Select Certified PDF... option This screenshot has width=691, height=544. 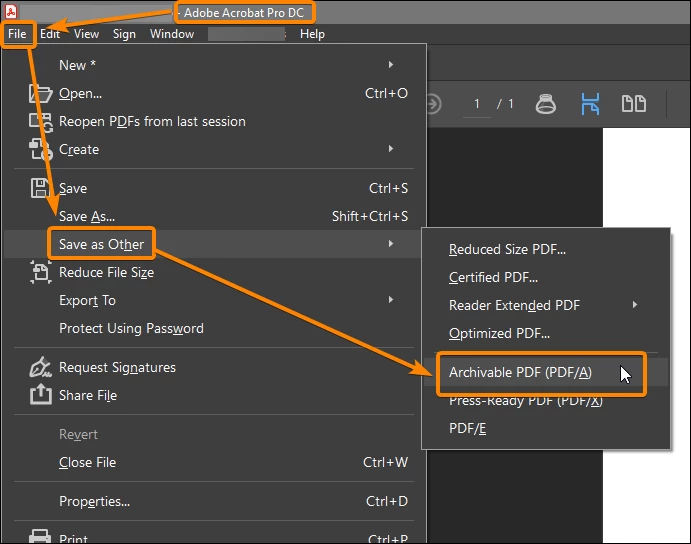546,277
